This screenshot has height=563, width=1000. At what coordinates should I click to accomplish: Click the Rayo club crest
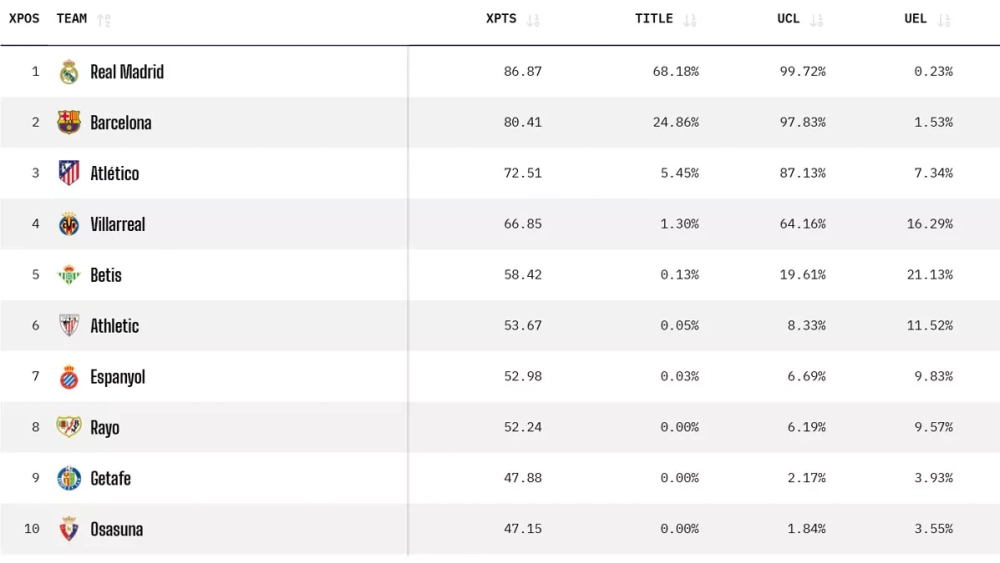69,427
